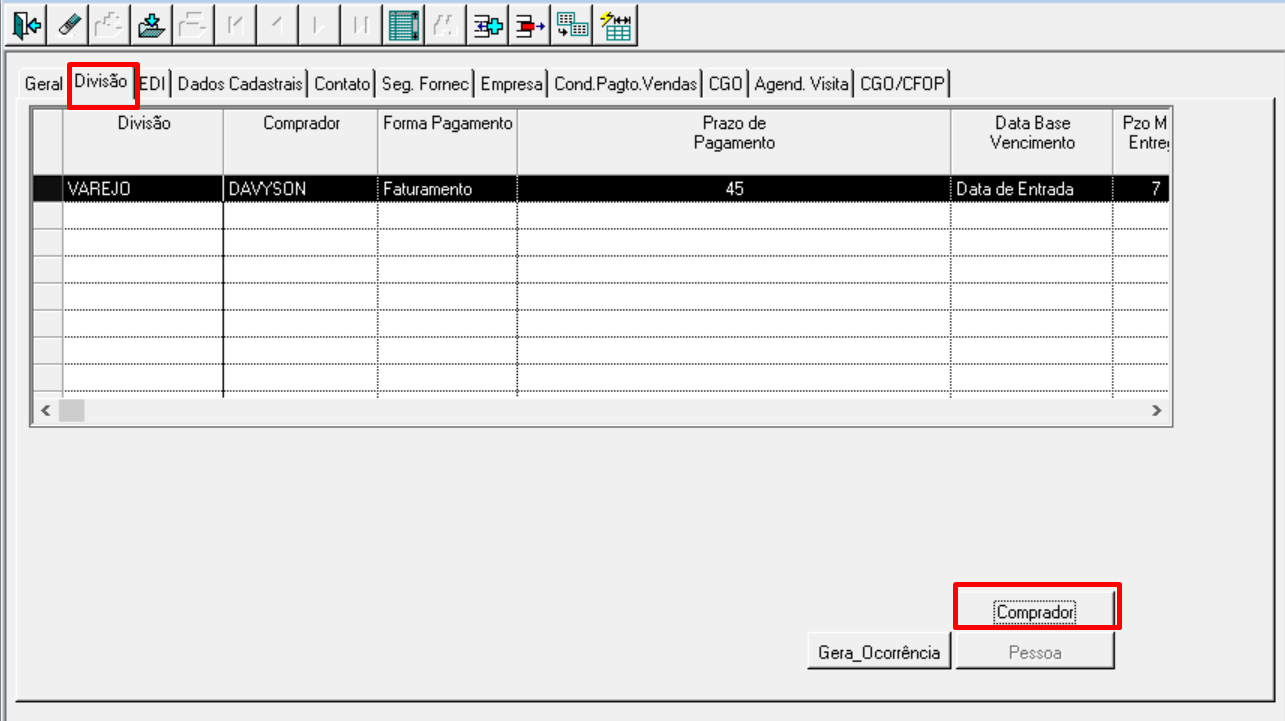The width and height of the screenshot is (1285, 721).
Task: Click the Data Base Vencimento header
Action: (1032, 141)
